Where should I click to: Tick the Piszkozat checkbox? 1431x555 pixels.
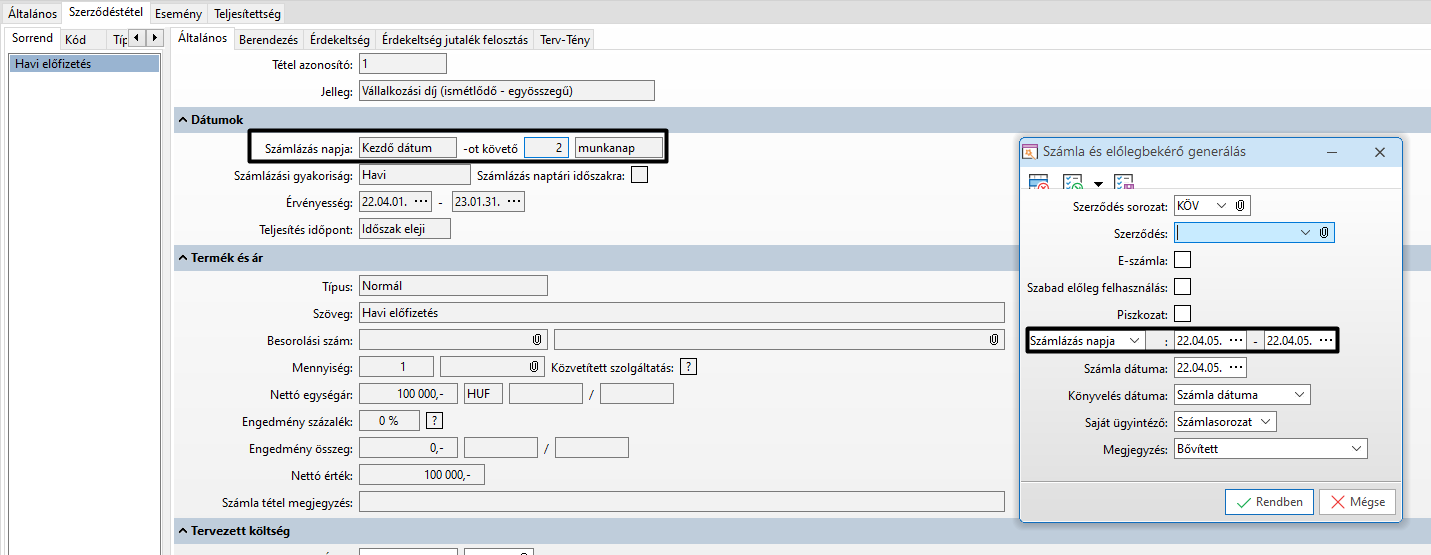[1182, 314]
